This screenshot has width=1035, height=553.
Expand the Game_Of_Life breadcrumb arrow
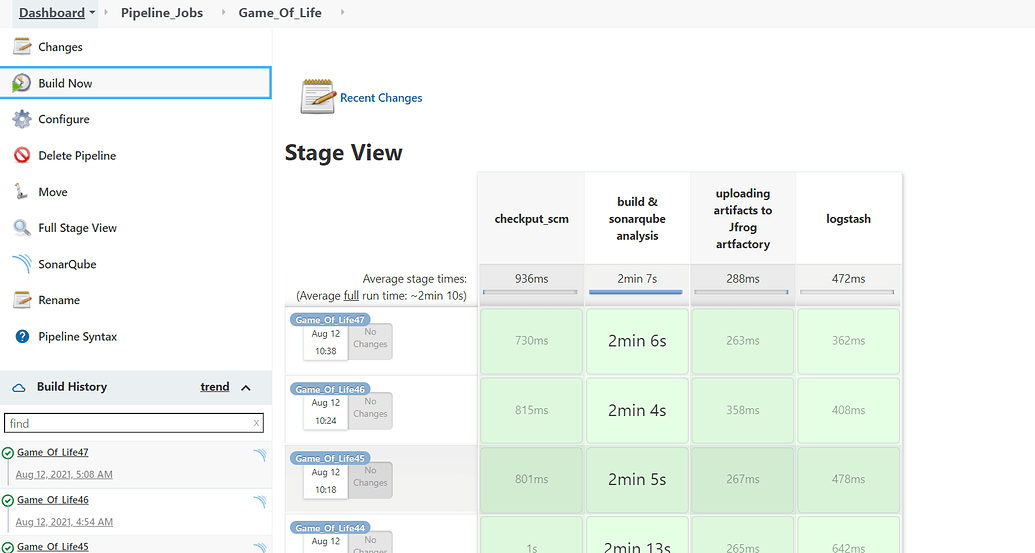click(x=343, y=13)
